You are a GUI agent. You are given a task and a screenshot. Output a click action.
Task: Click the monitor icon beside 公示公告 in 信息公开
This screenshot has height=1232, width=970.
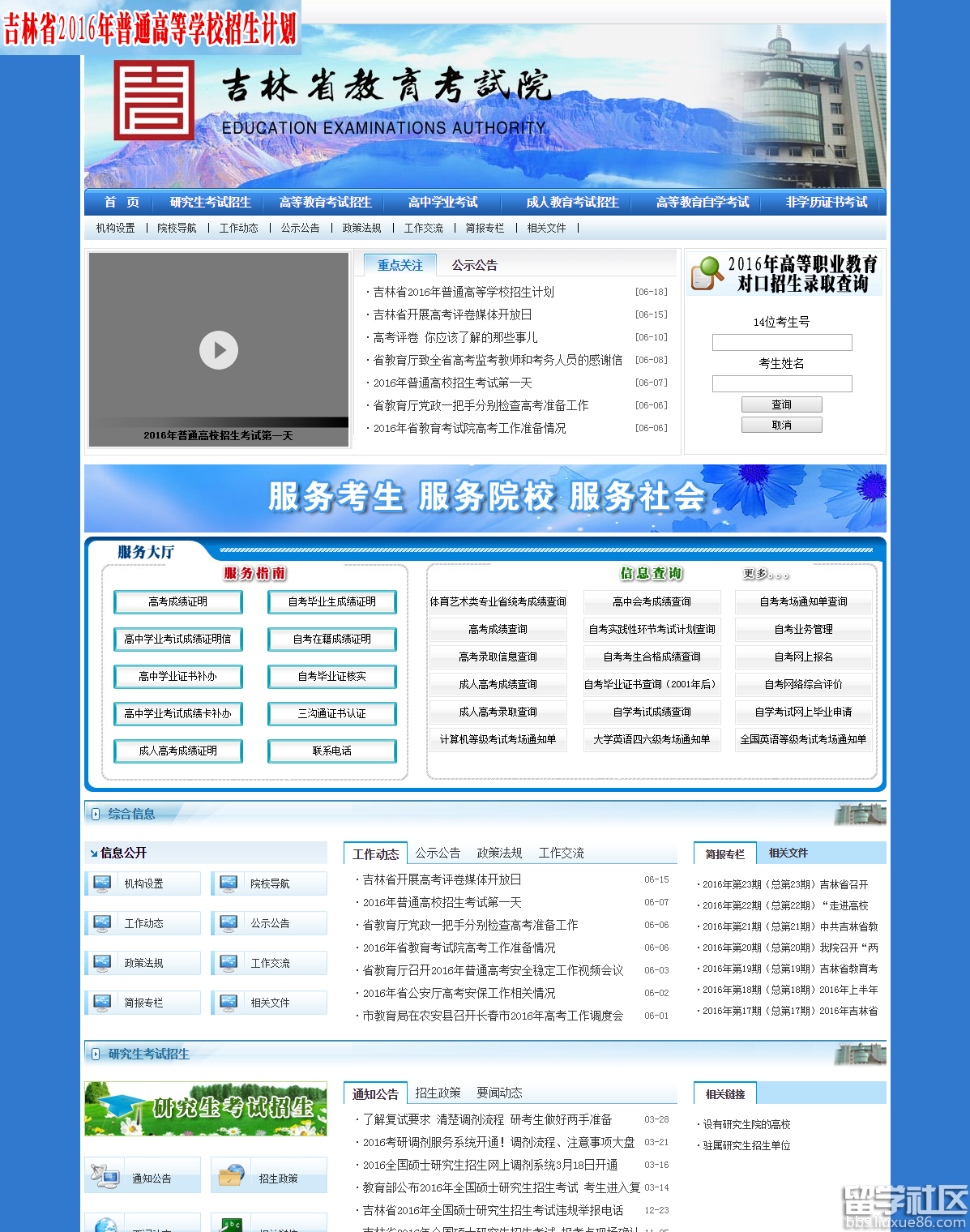229,923
